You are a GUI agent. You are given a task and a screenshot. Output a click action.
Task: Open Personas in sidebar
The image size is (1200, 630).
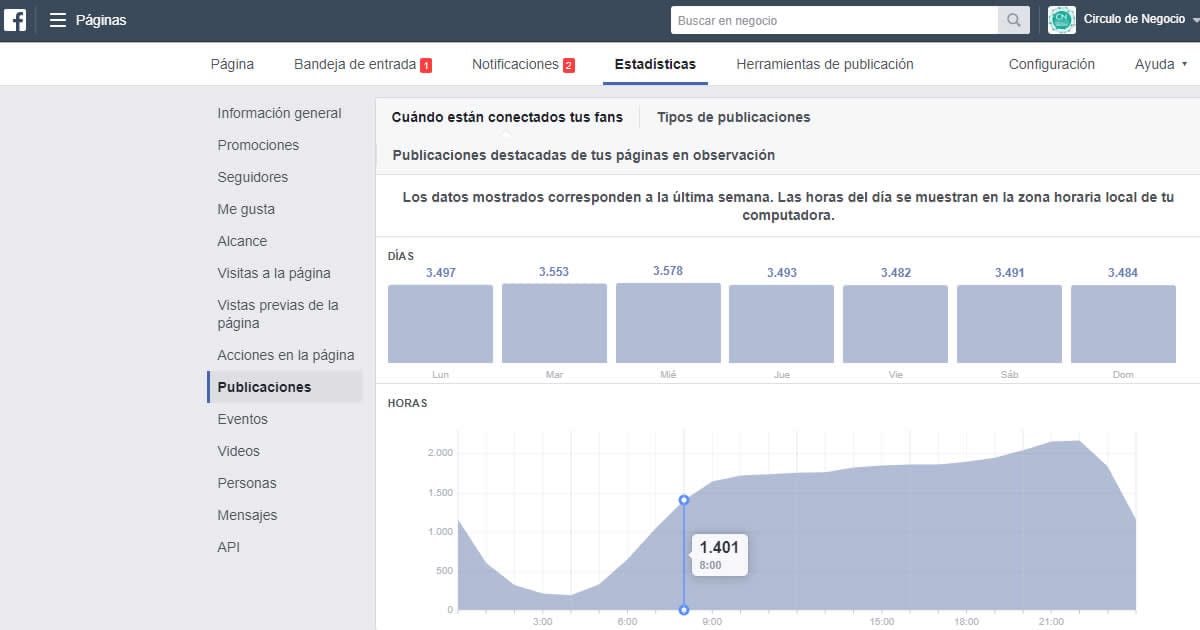pyautogui.click(x=247, y=483)
